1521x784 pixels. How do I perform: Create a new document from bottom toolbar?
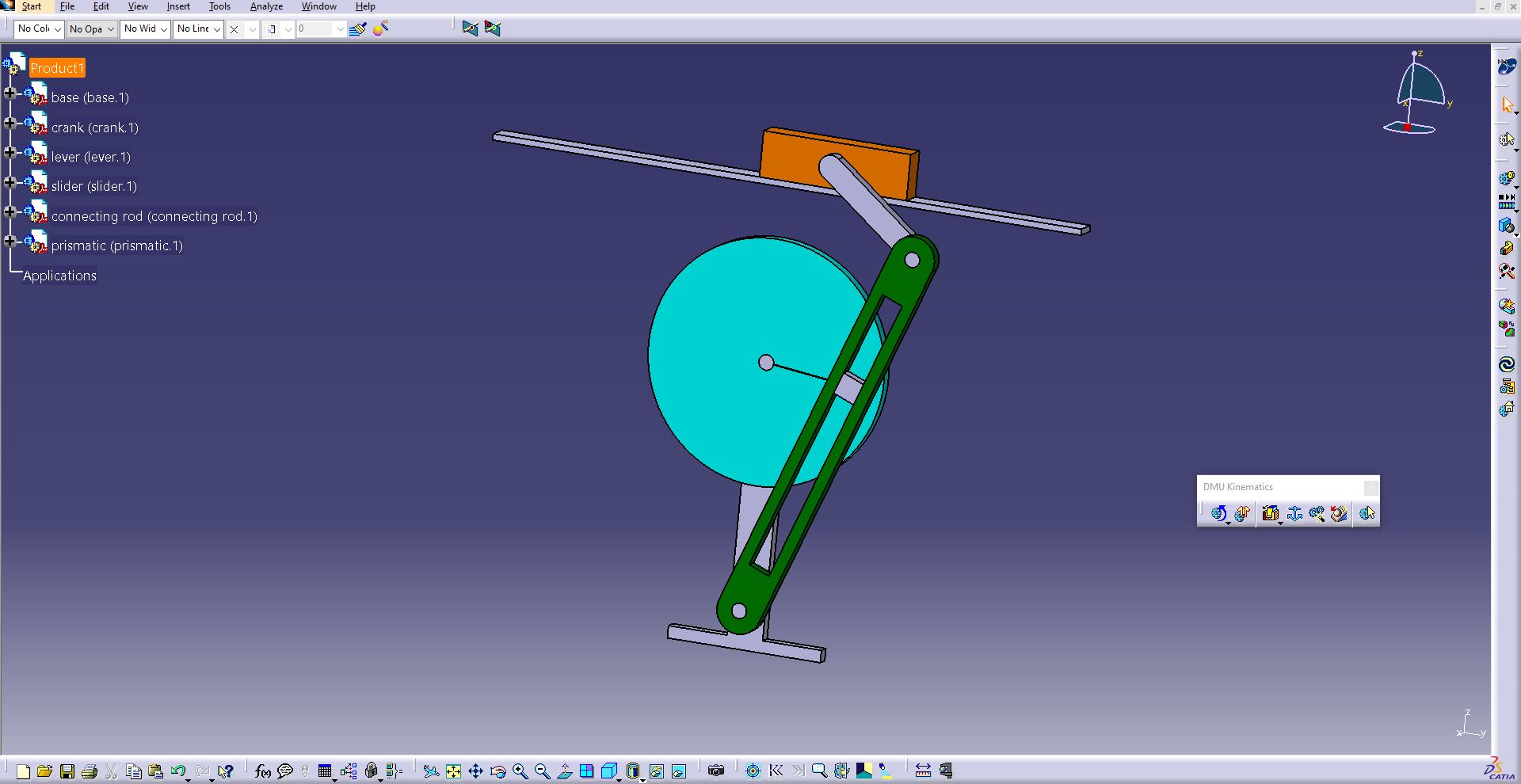tap(23, 771)
